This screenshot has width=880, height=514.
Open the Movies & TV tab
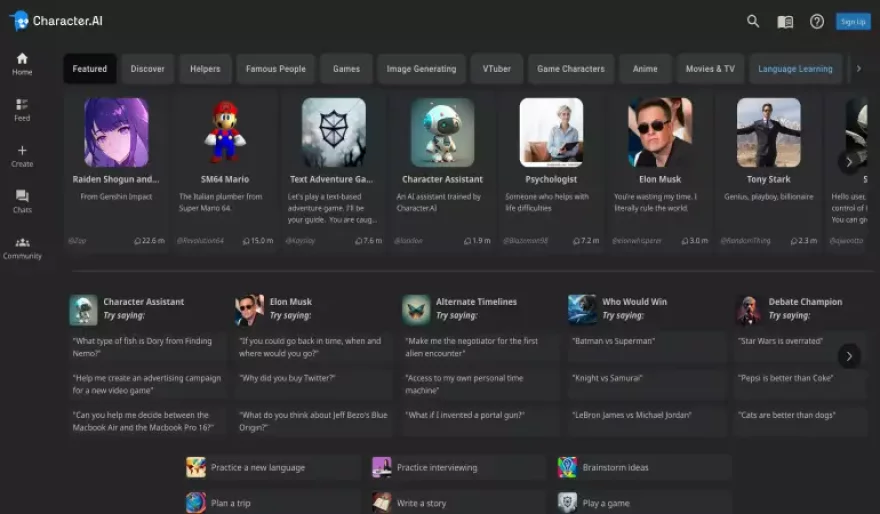(x=710, y=68)
